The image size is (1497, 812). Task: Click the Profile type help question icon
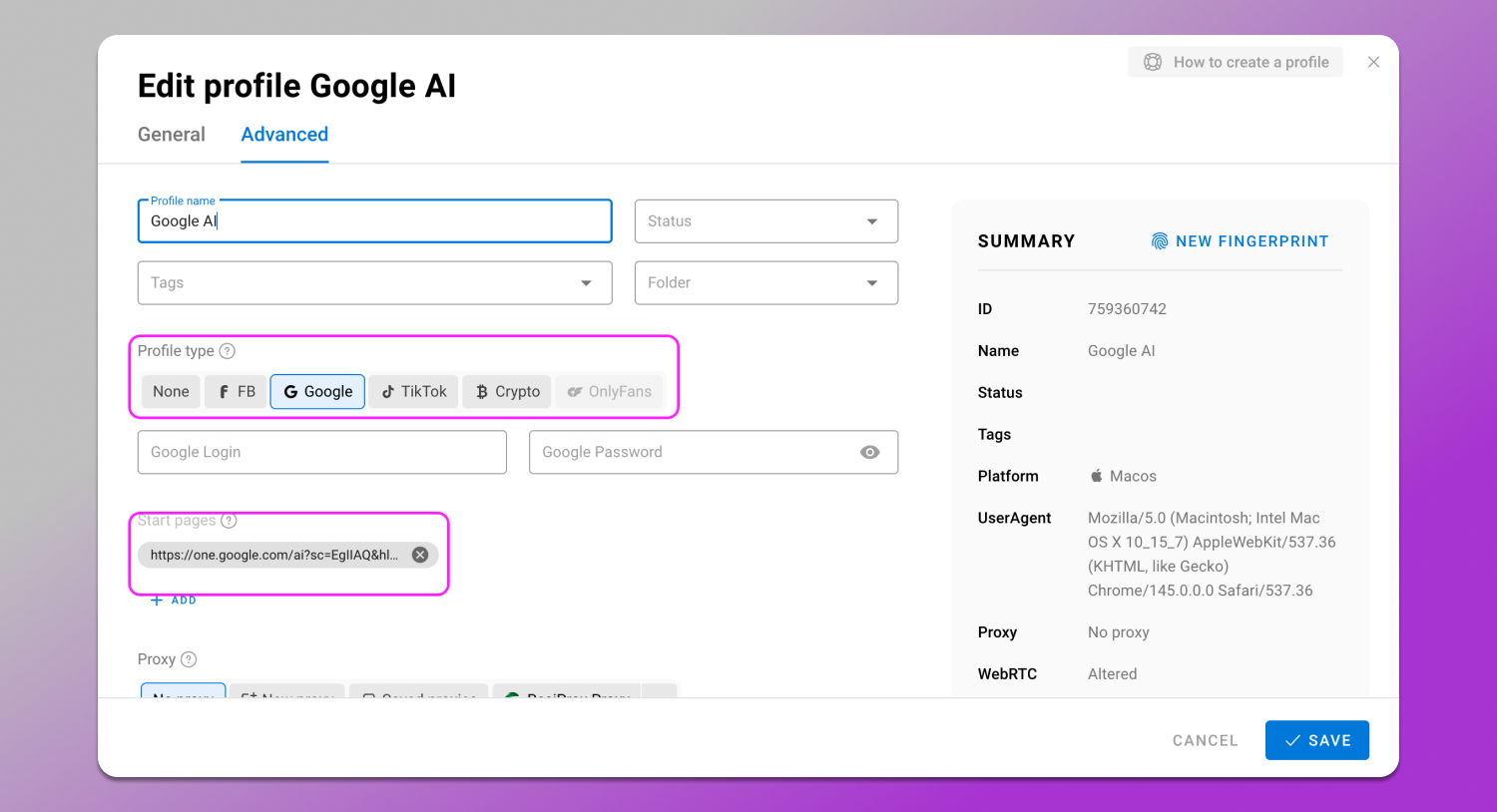(x=228, y=351)
